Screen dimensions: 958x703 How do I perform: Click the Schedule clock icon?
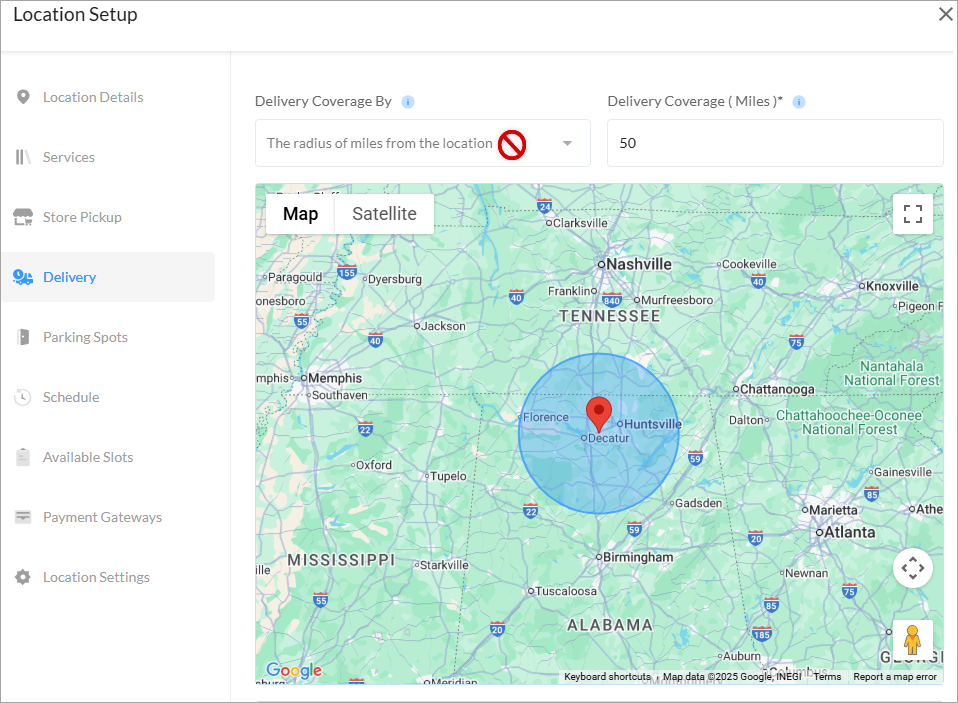23,397
